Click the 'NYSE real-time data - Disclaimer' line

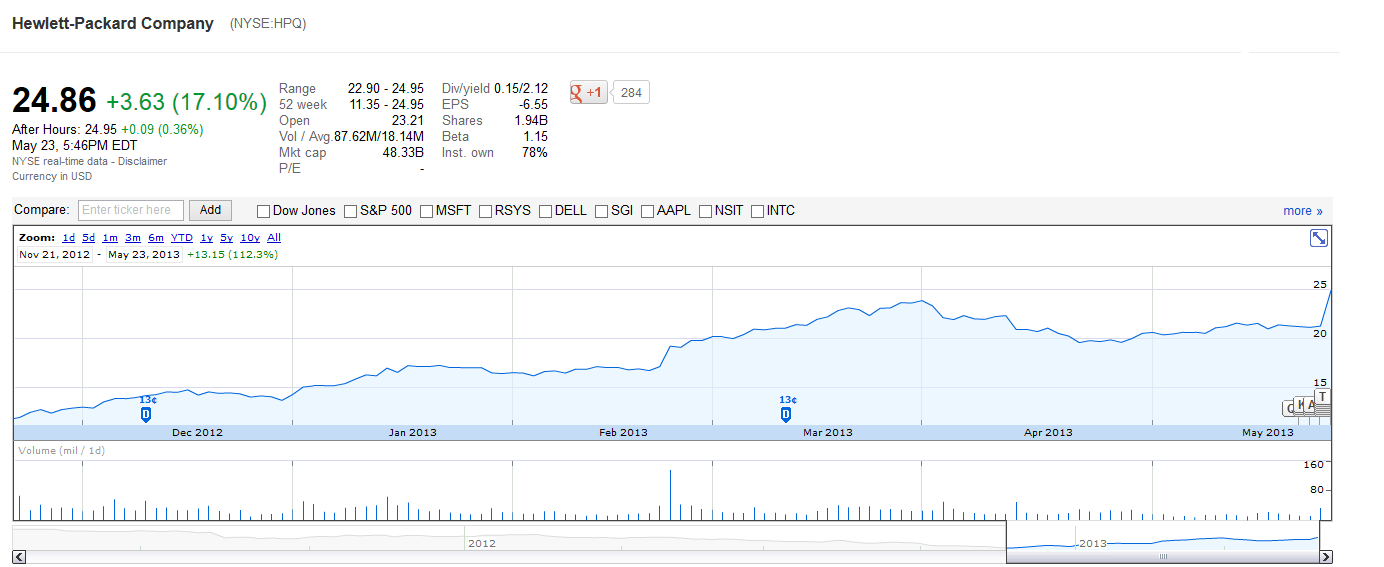click(90, 161)
